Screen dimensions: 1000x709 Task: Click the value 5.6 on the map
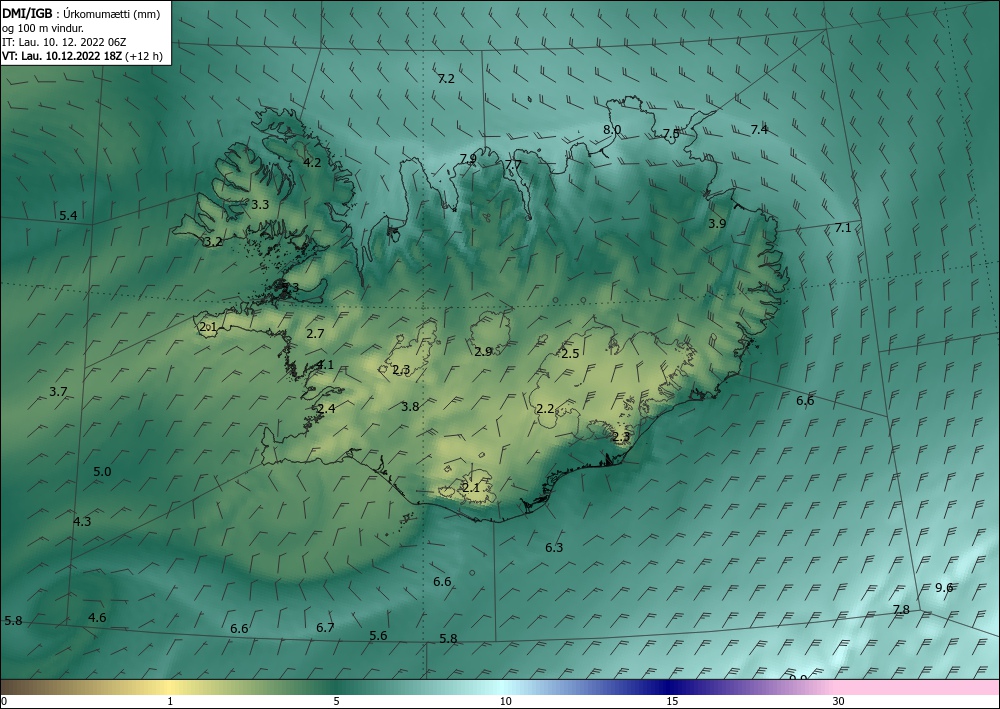tap(378, 635)
